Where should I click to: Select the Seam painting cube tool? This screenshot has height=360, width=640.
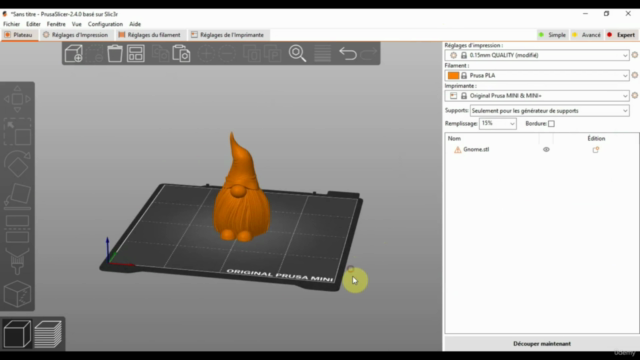pos(17,294)
